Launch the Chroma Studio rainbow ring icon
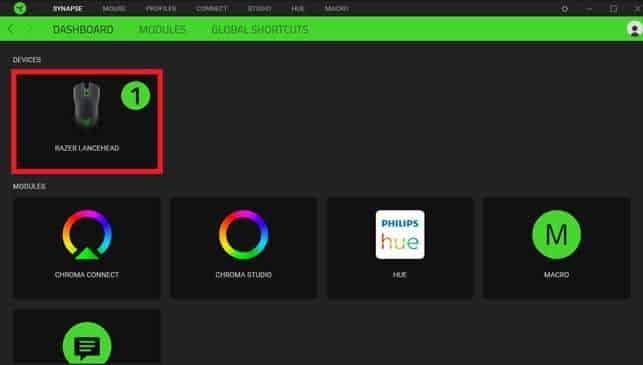The image size is (643, 365). pyautogui.click(x=244, y=235)
